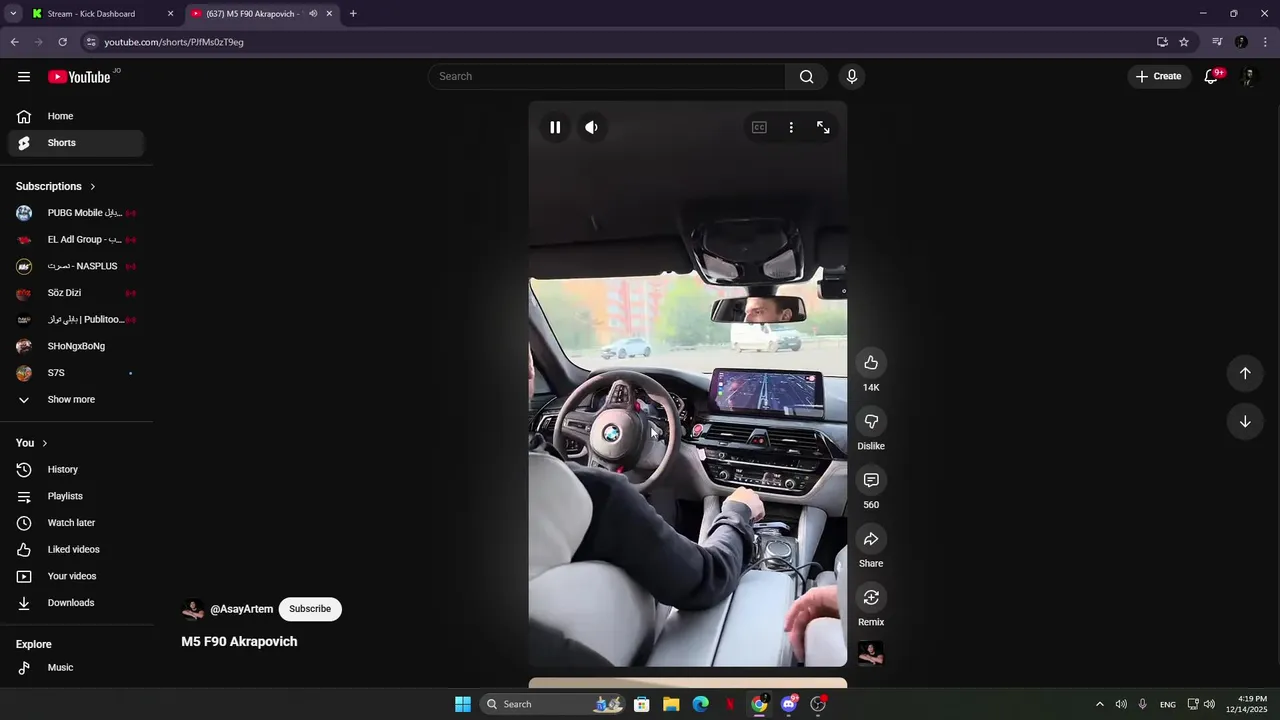The width and height of the screenshot is (1280, 720).
Task: Go to next Short with down arrow
Action: coord(1245,422)
